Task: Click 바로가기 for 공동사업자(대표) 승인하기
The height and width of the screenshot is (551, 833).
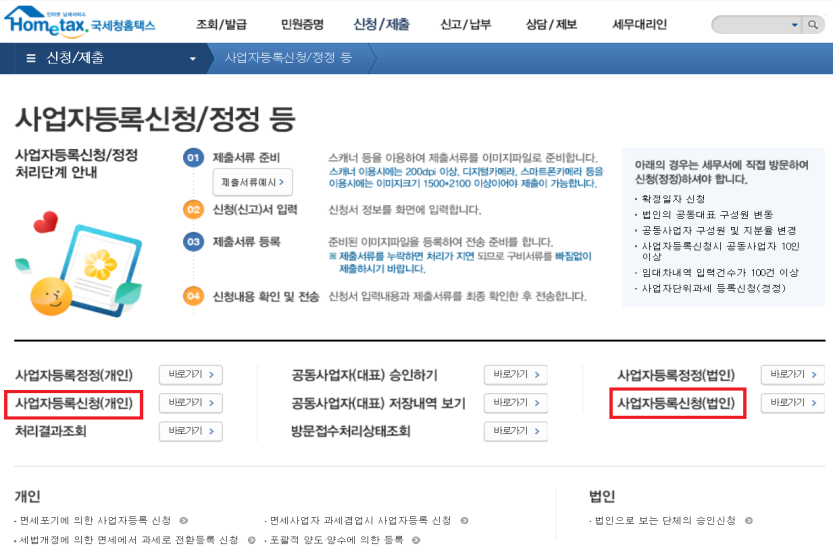Action: (515, 375)
